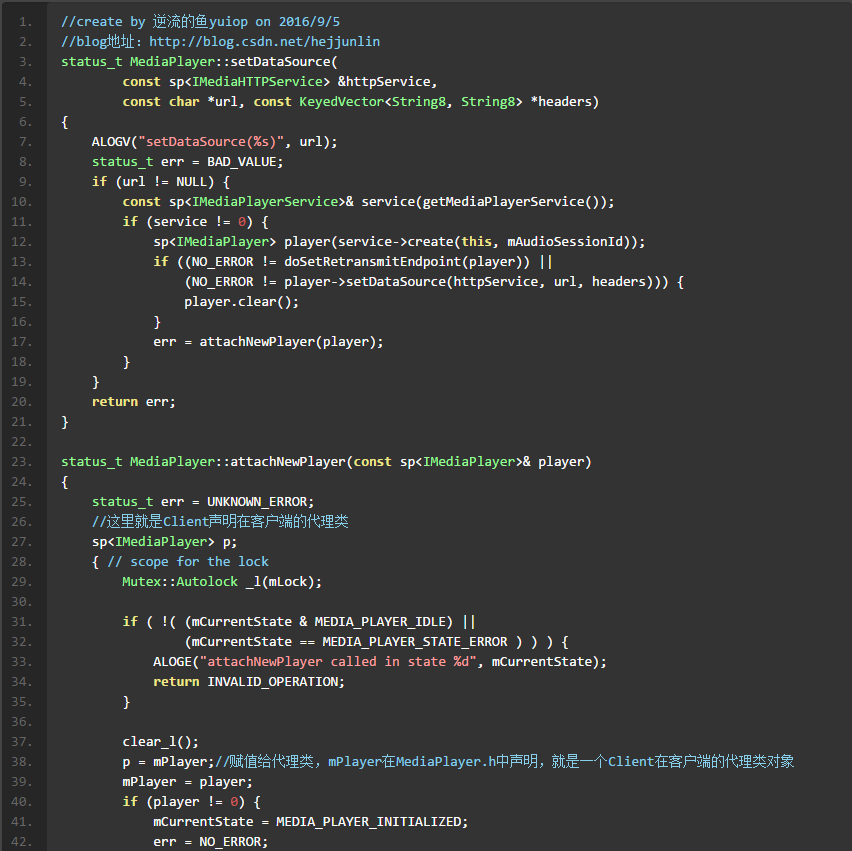852x851 pixels.
Task: Click 'BAD_VALUE' on line 8
Action: coord(242,162)
